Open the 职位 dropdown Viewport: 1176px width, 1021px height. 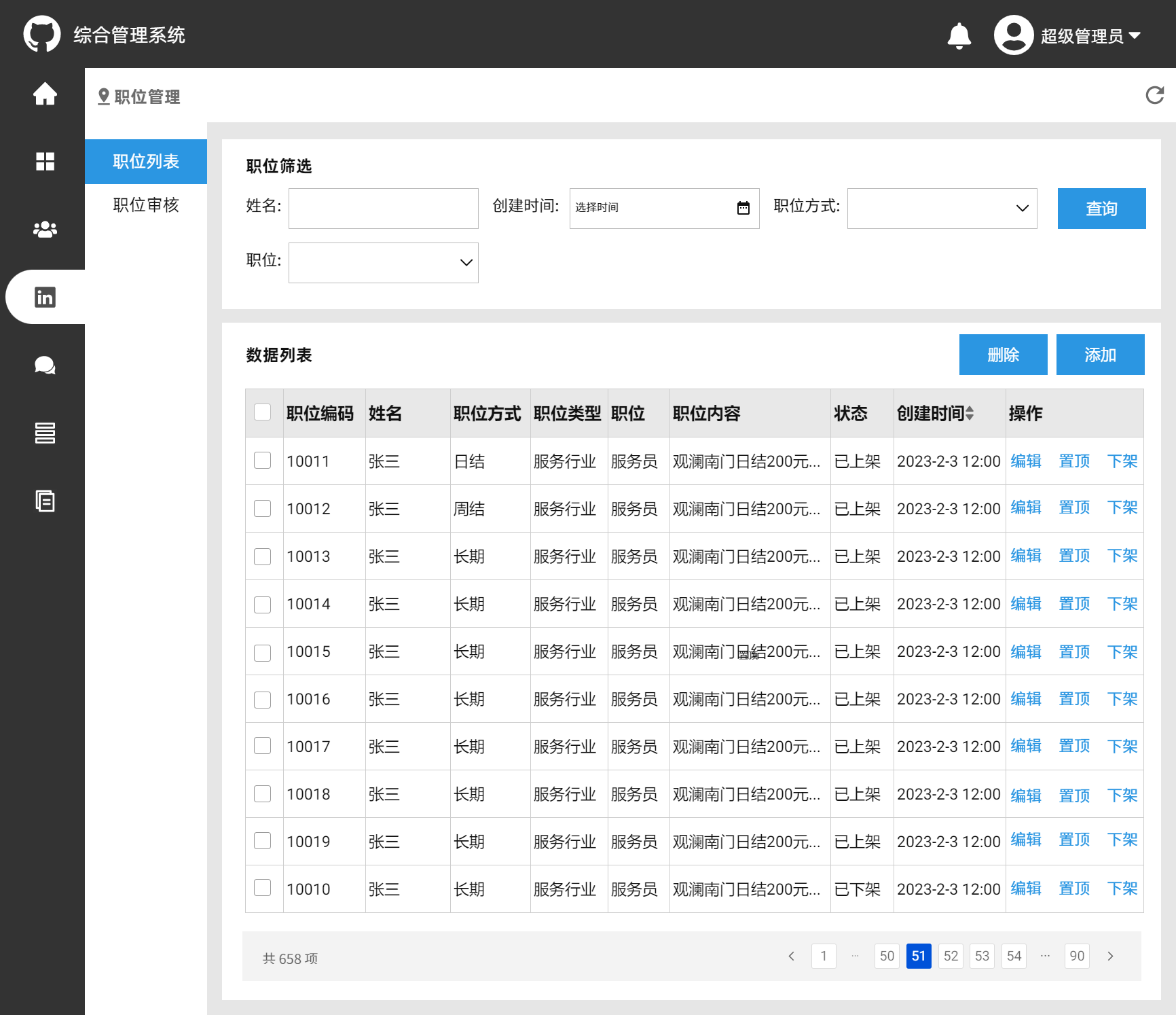(384, 263)
